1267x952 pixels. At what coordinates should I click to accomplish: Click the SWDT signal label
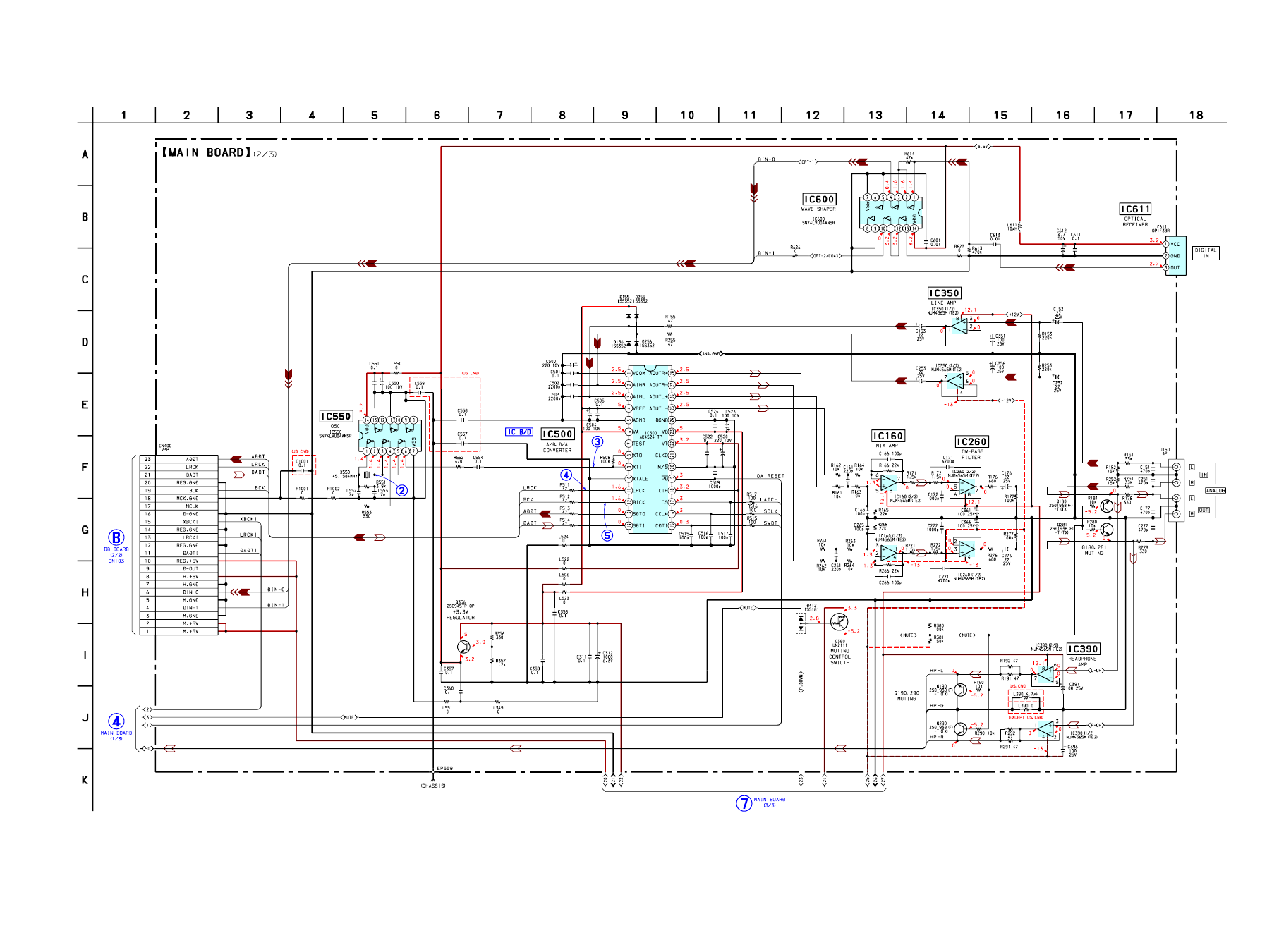(x=770, y=523)
